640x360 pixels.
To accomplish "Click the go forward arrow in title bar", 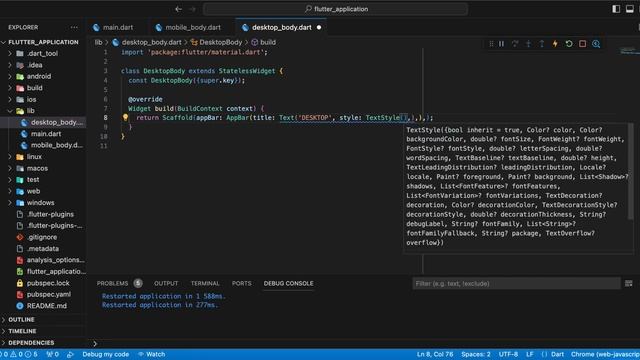I will pyautogui.click(x=193, y=9).
